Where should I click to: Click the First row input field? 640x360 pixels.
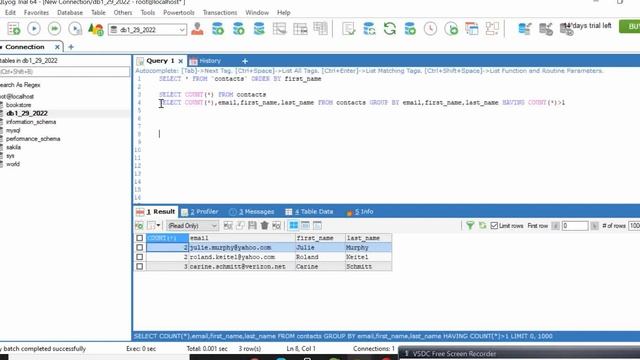(x=575, y=226)
